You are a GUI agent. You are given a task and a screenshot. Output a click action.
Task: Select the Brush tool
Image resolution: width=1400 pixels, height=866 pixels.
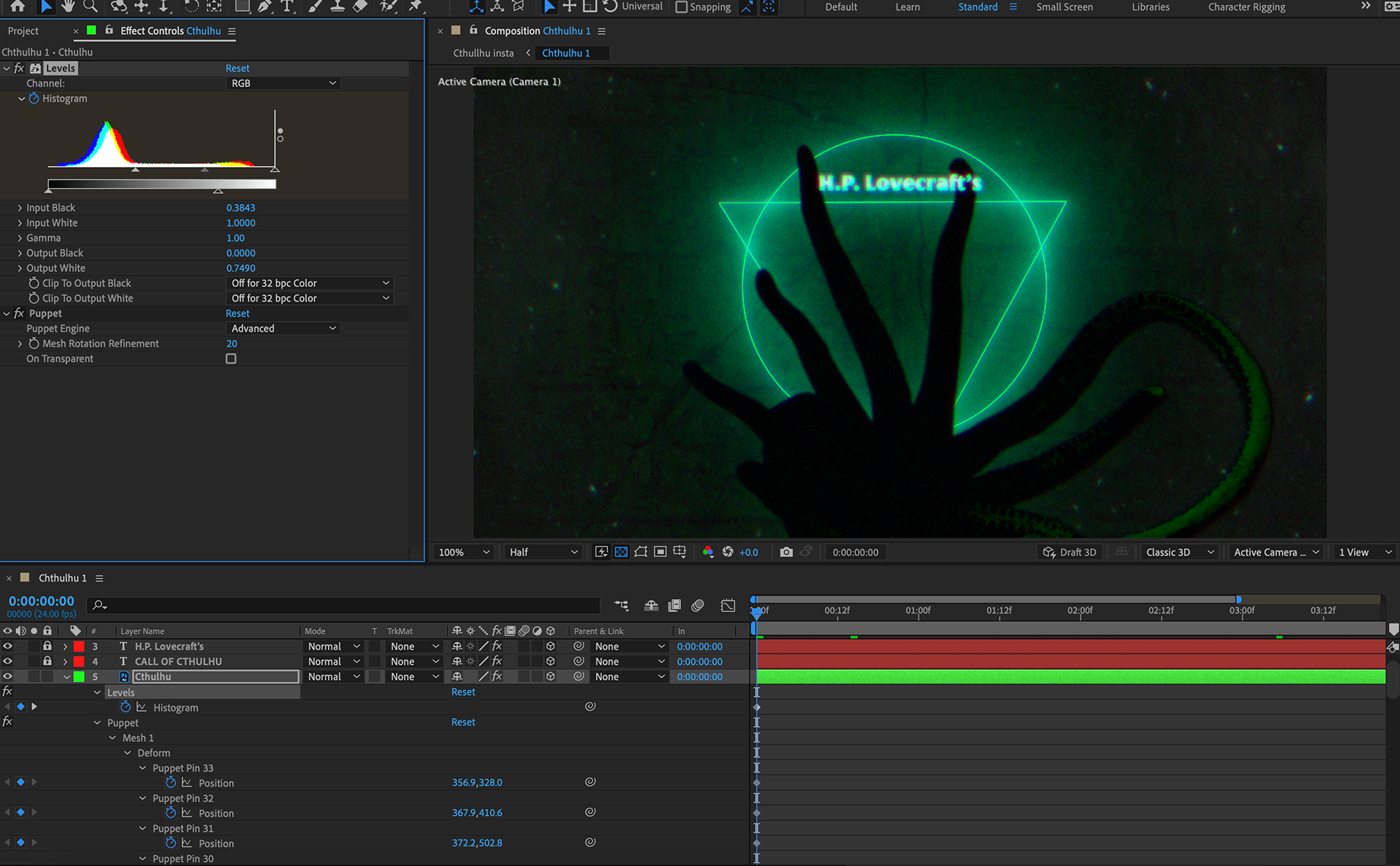pos(314,6)
